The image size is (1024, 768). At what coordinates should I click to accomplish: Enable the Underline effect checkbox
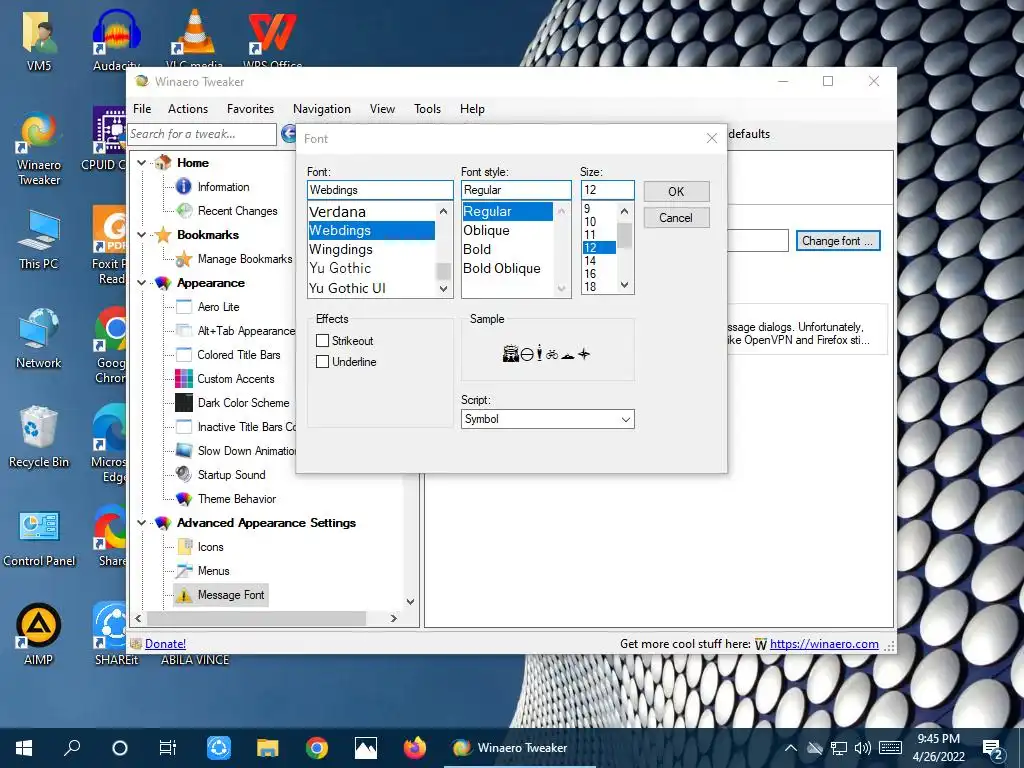pos(322,362)
